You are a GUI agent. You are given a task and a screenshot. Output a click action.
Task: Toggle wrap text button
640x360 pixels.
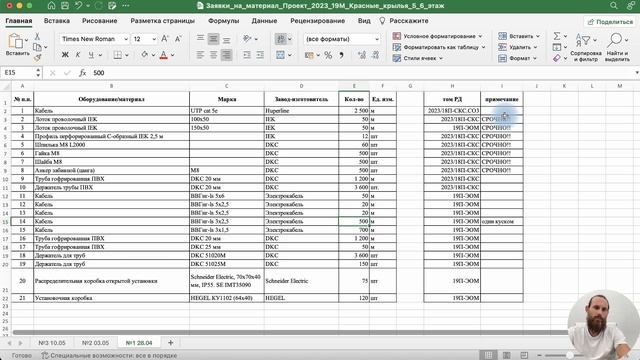281,39
